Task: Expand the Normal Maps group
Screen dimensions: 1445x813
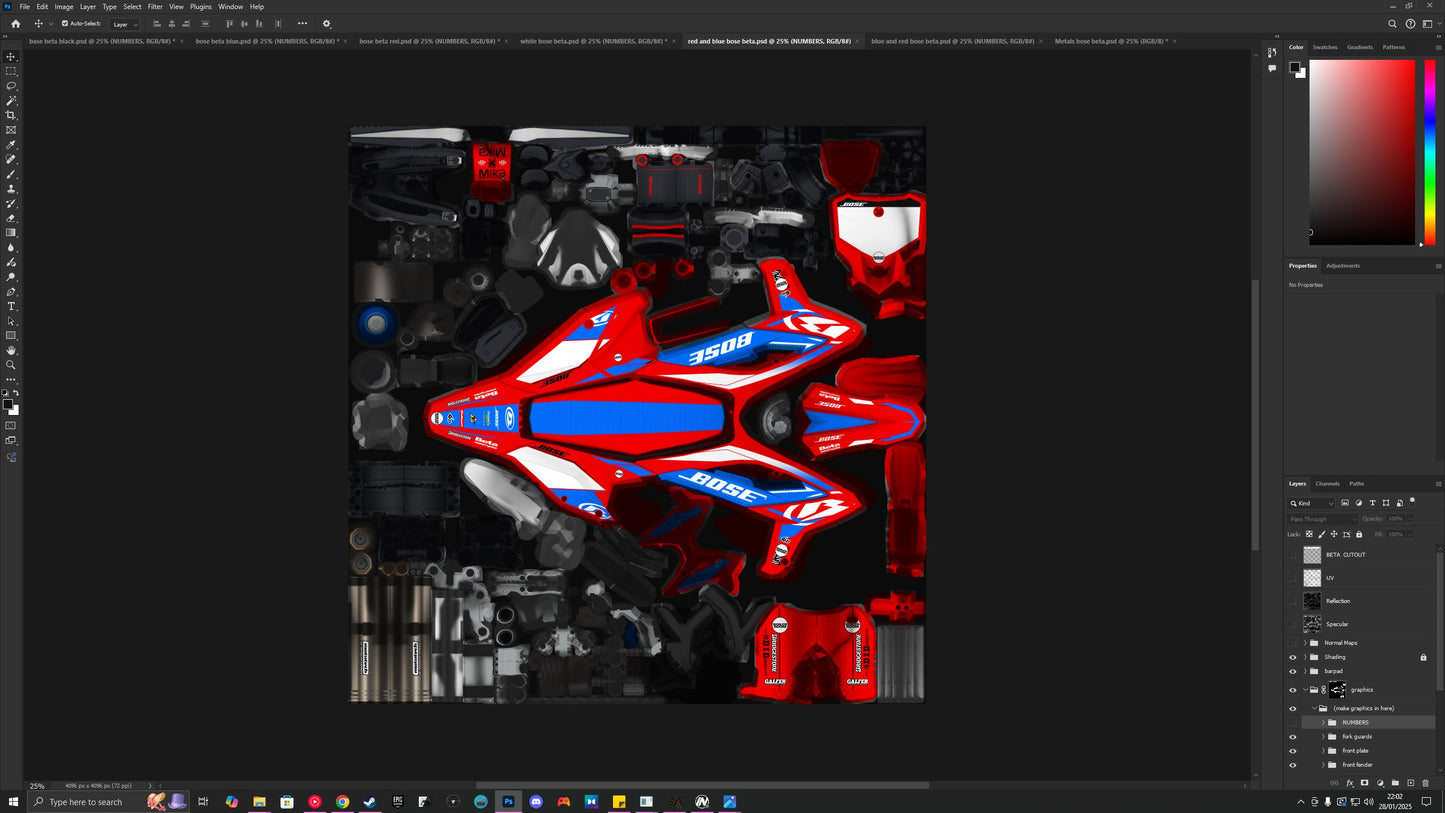Action: pyautogui.click(x=1305, y=643)
